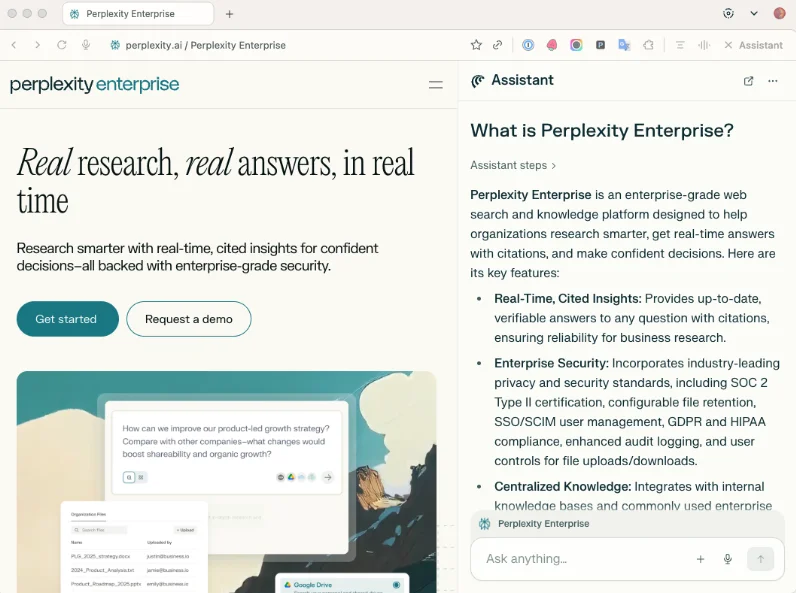Click the Assistant logo icon in the panel header

point(478,81)
